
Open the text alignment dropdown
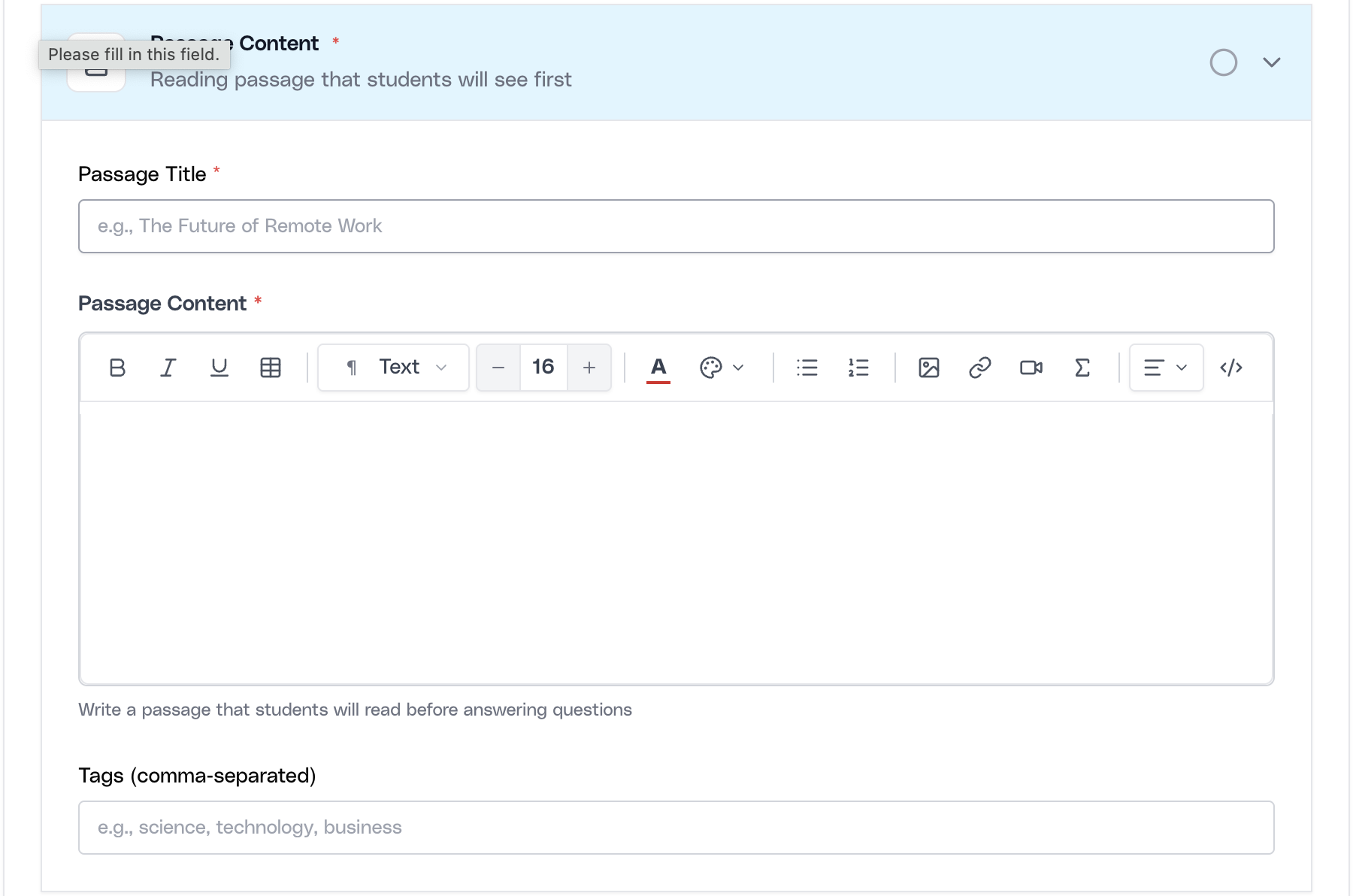(x=1166, y=368)
